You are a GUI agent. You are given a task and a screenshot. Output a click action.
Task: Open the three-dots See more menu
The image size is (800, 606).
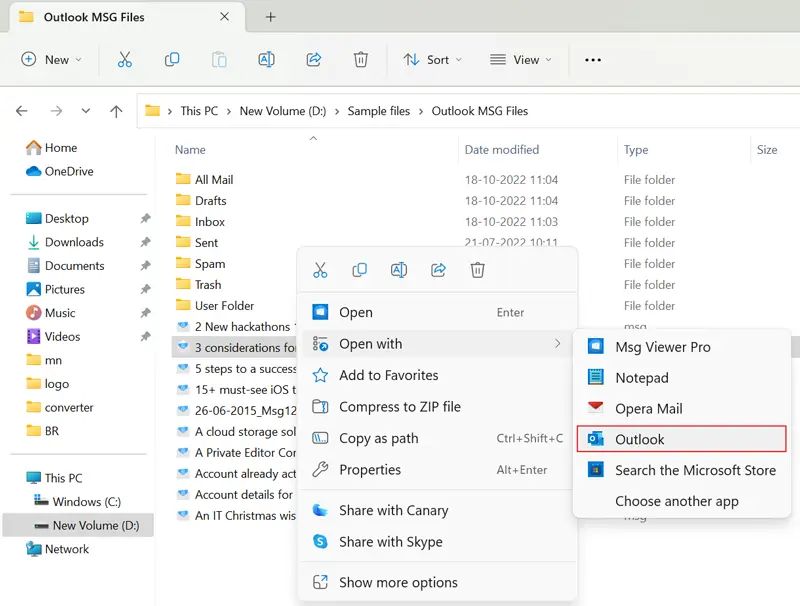tap(593, 60)
